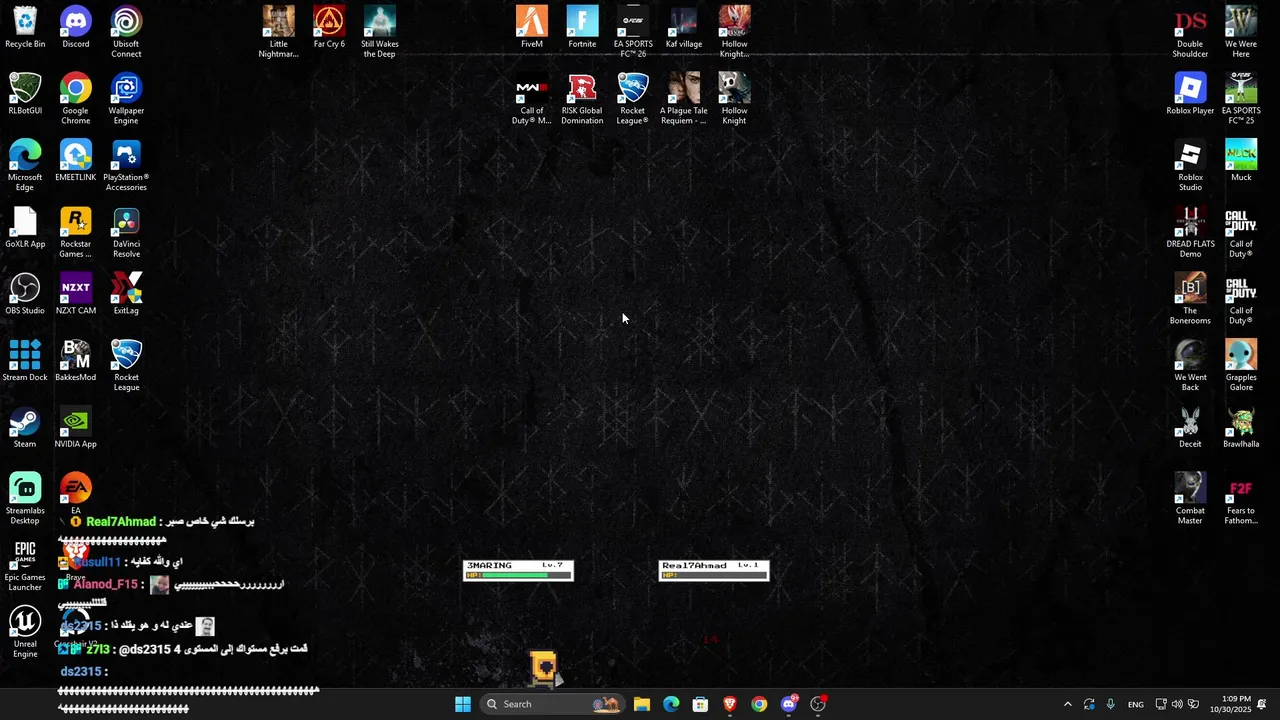Select the Roblox Player desktop icon
The height and width of the screenshot is (720, 1280).
pyautogui.click(x=1190, y=94)
